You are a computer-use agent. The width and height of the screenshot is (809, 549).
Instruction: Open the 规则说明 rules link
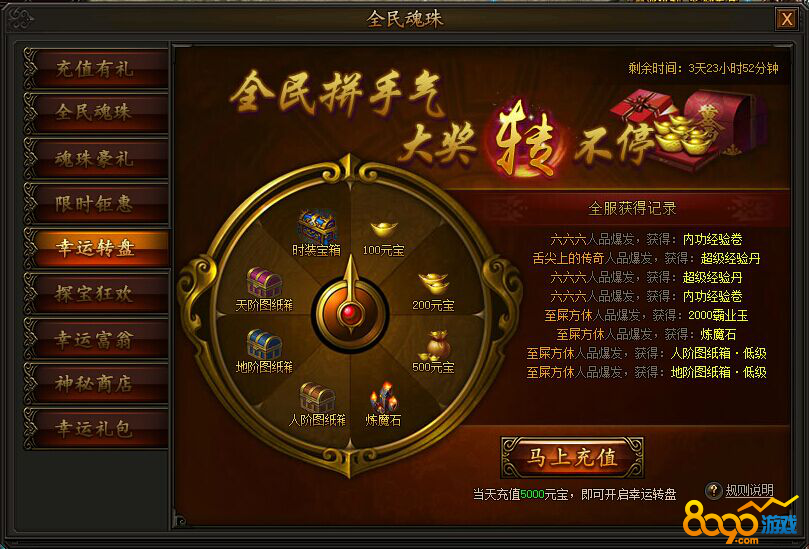pyautogui.click(x=749, y=490)
